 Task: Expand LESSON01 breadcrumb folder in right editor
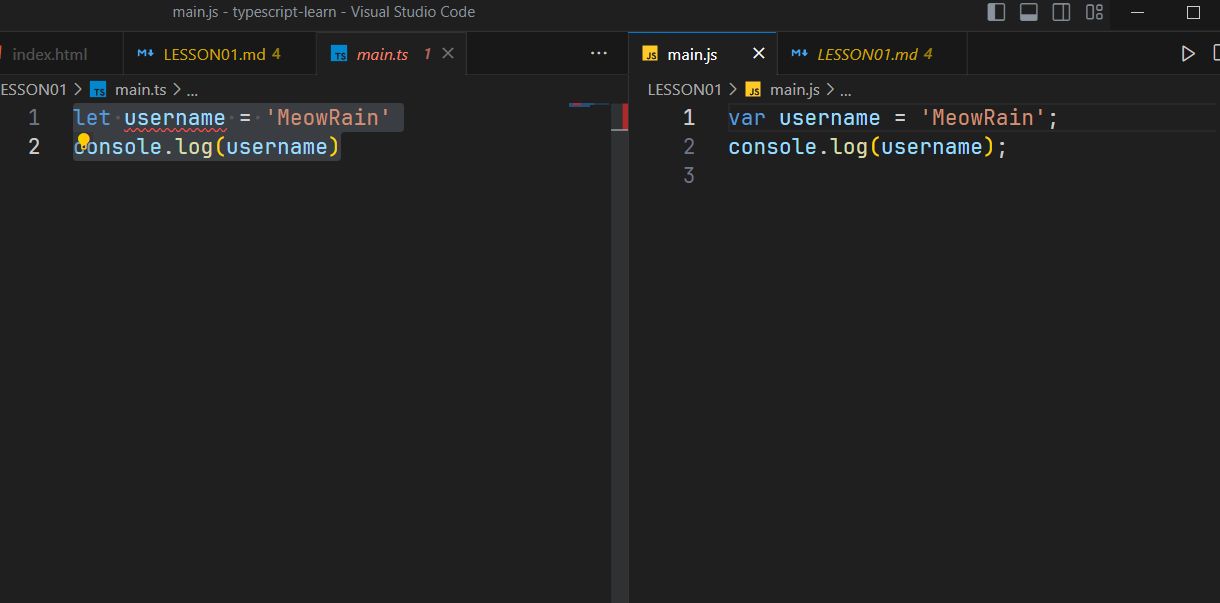(684, 89)
